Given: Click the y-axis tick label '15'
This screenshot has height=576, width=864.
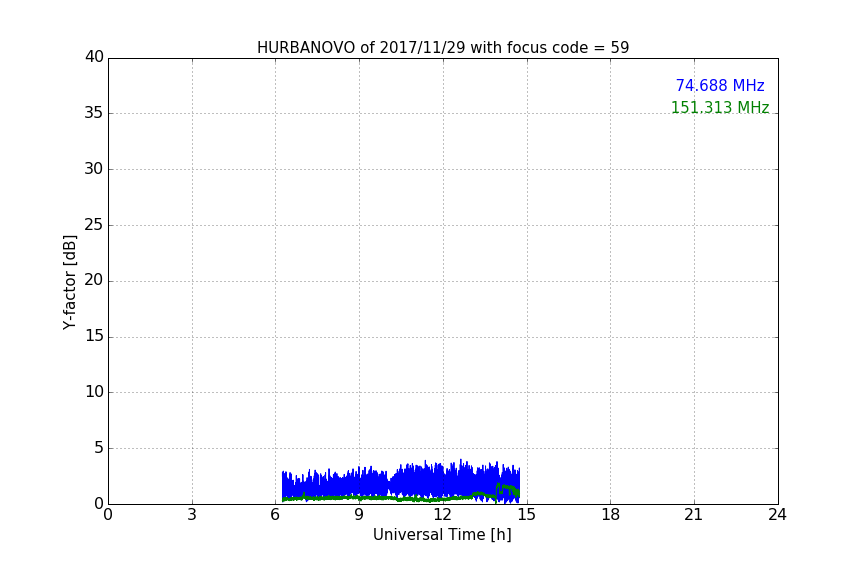Looking at the screenshot, I should [x=94, y=336].
